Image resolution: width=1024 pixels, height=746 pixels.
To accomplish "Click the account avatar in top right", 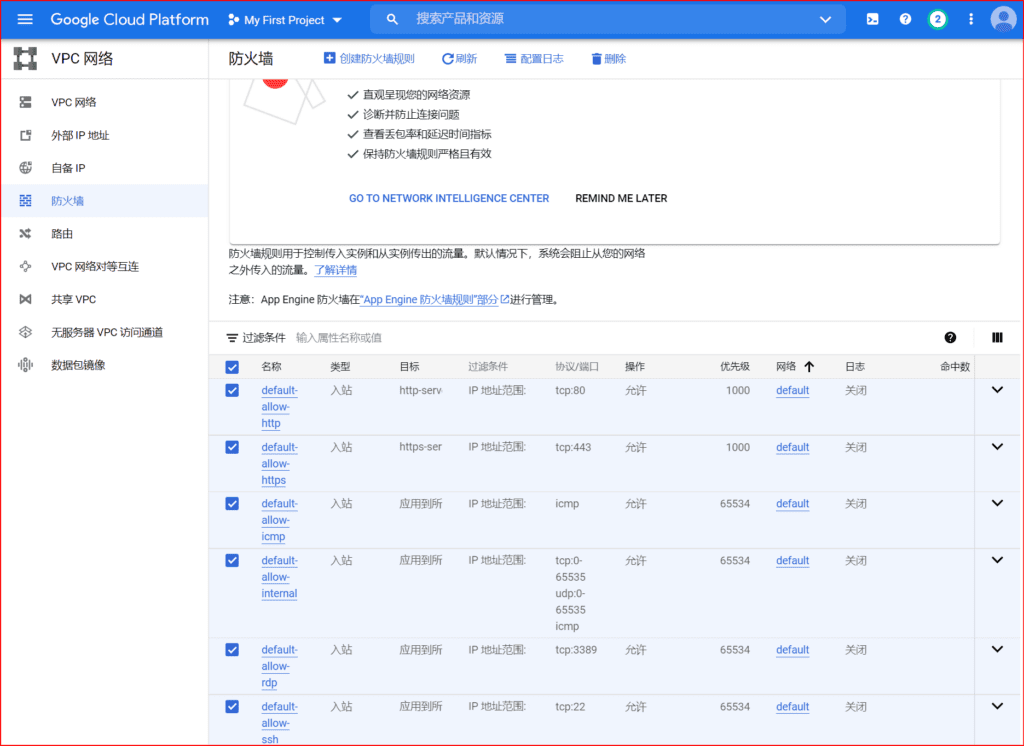I will pyautogui.click(x=1003, y=19).
